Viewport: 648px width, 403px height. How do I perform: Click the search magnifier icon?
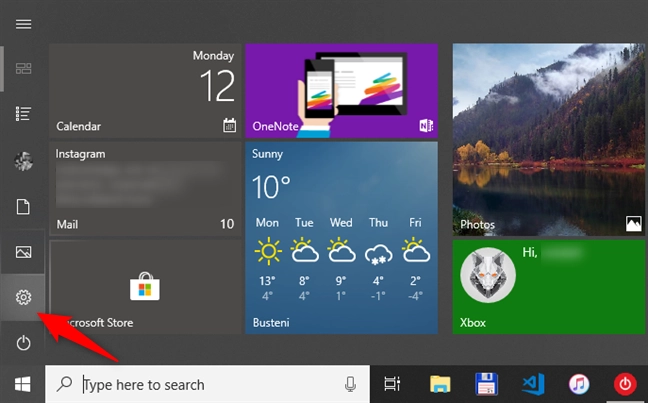(x=64, y=384)
